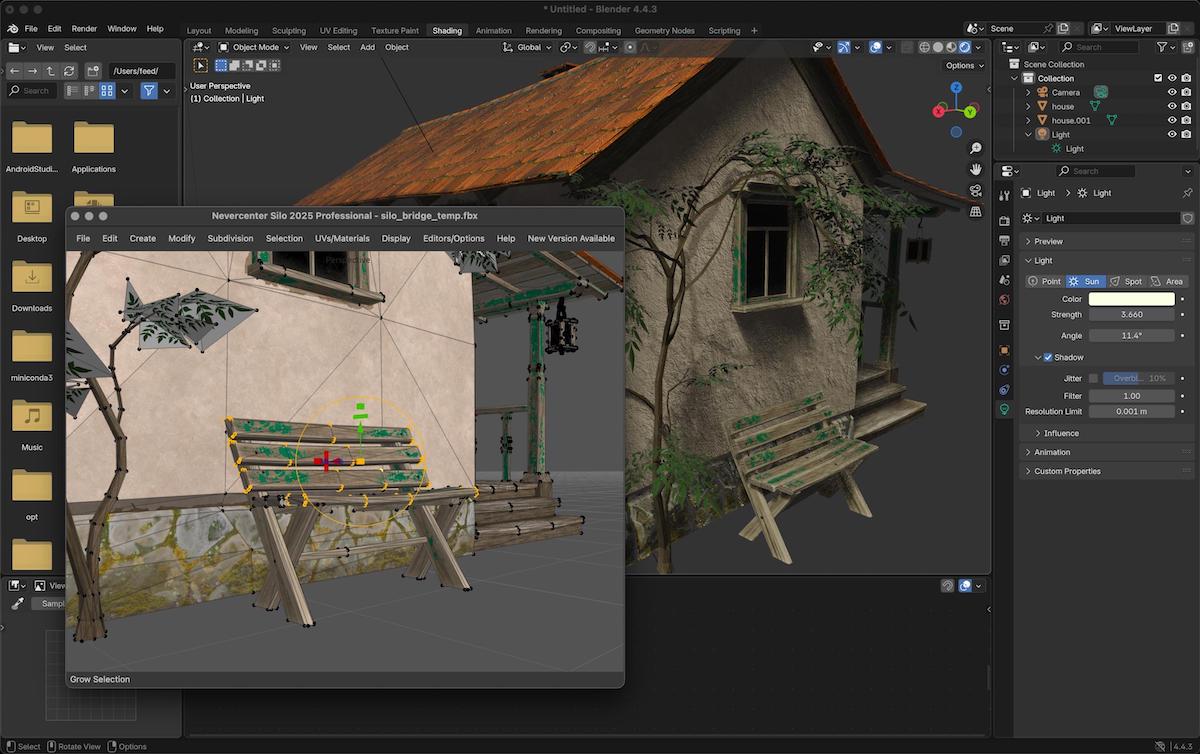This screenshot has height=754, width=1200.
Task: Click the light Color swatch
Action: tap(1131, 299)
